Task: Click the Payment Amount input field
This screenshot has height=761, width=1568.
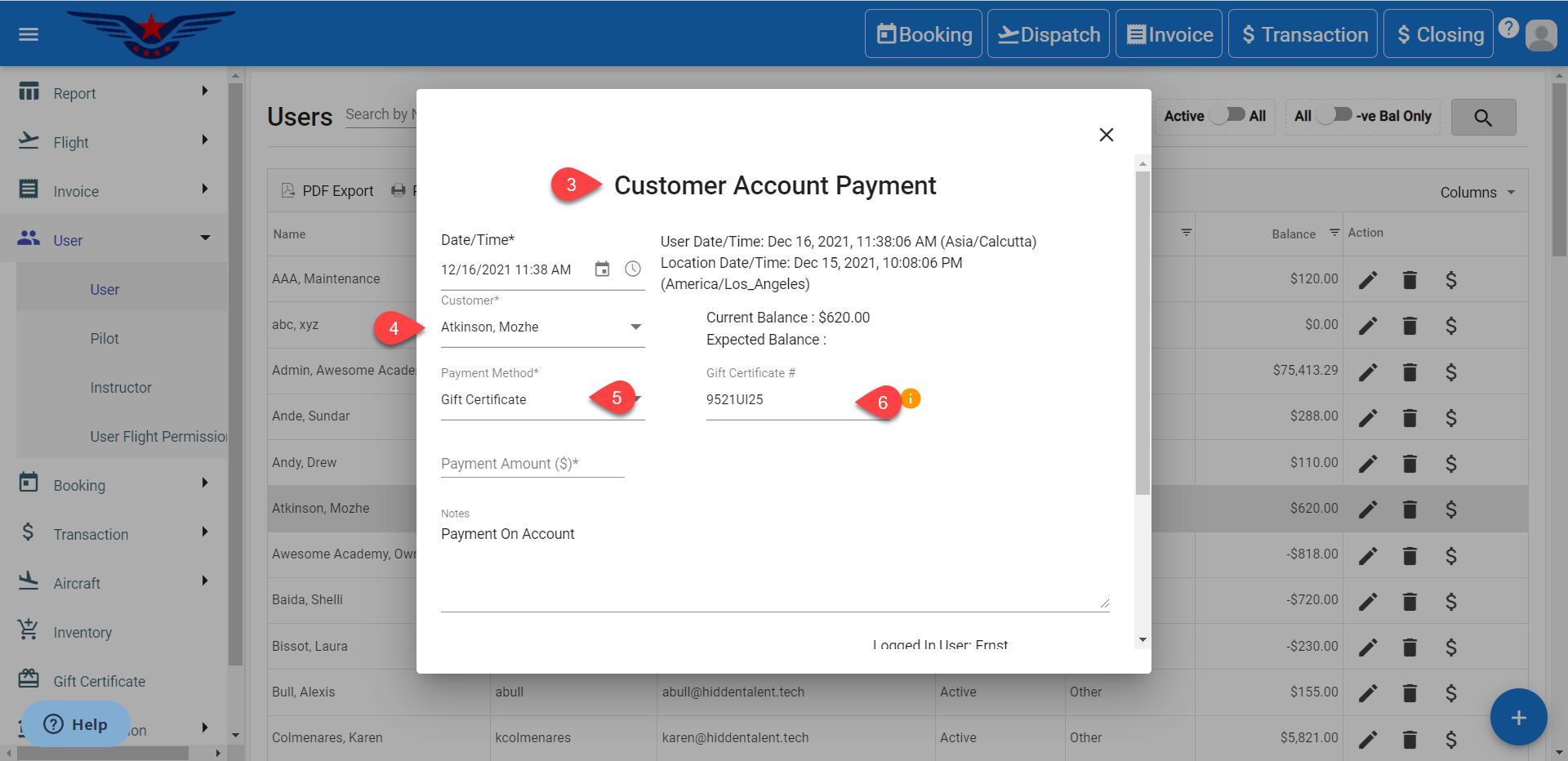Action: click(x=532, y=464)
